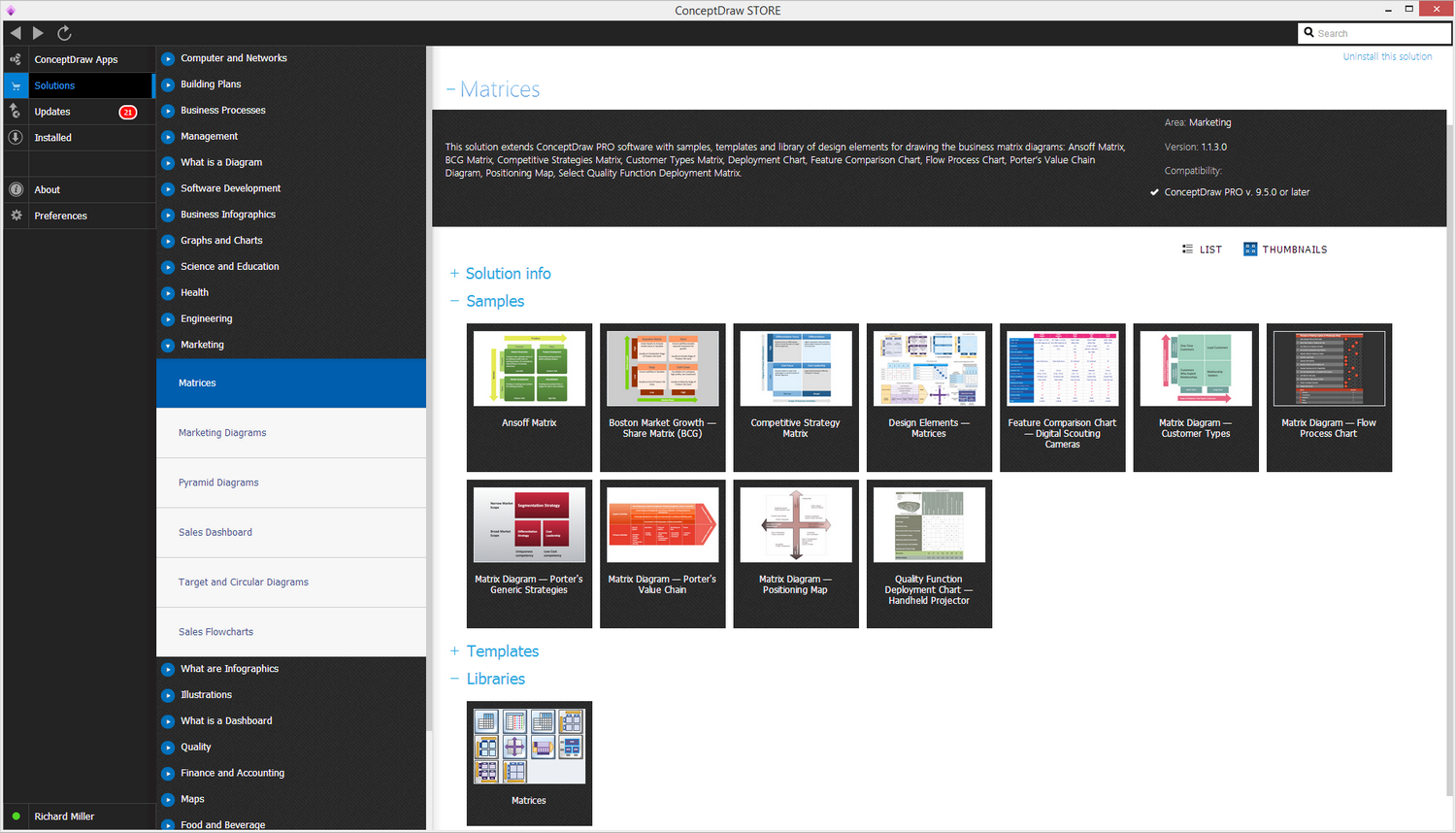Click arrow icon beside Business Infographics
1456x833 pixels.
[168, 215]
